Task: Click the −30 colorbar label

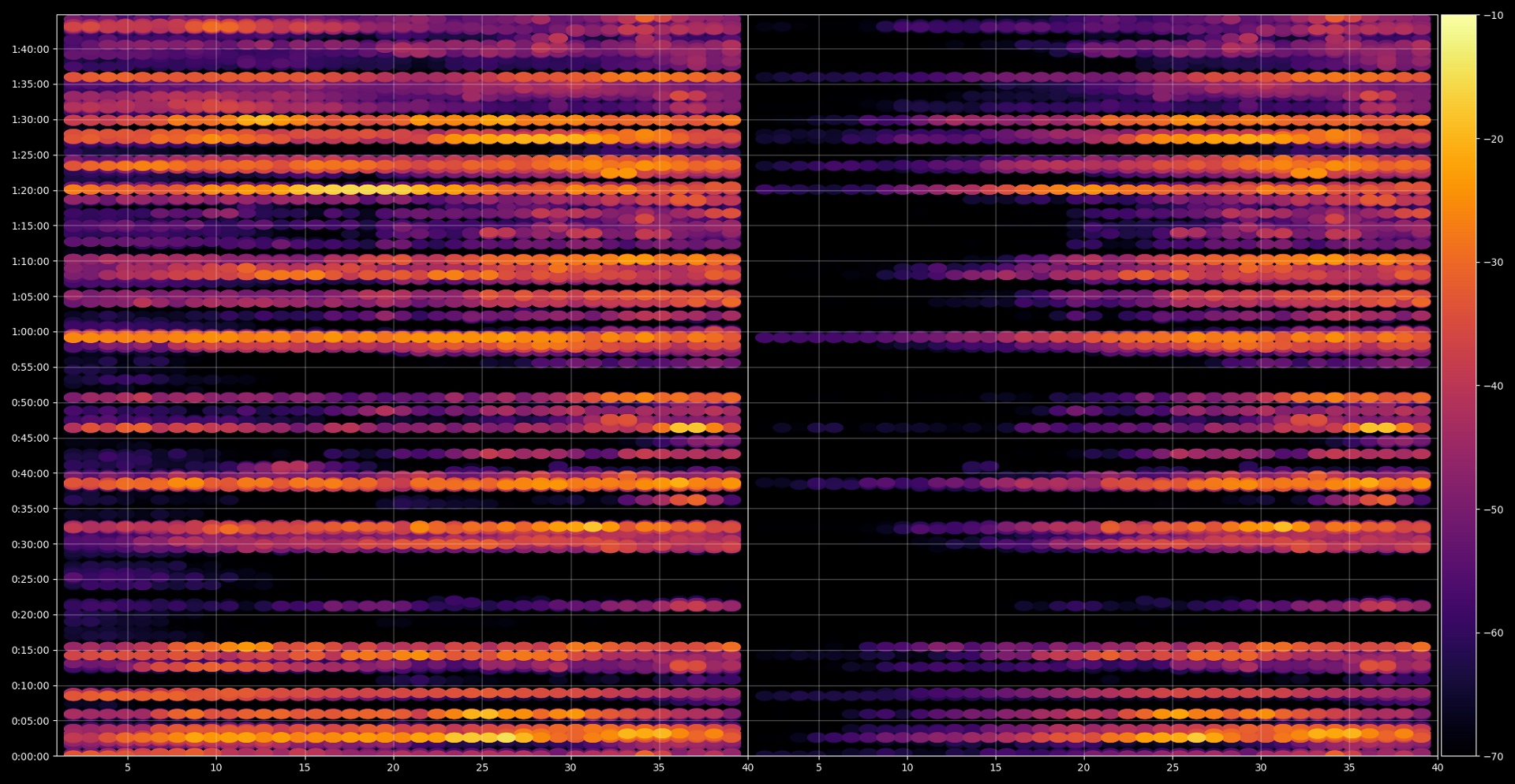Action: (1494, 262)
